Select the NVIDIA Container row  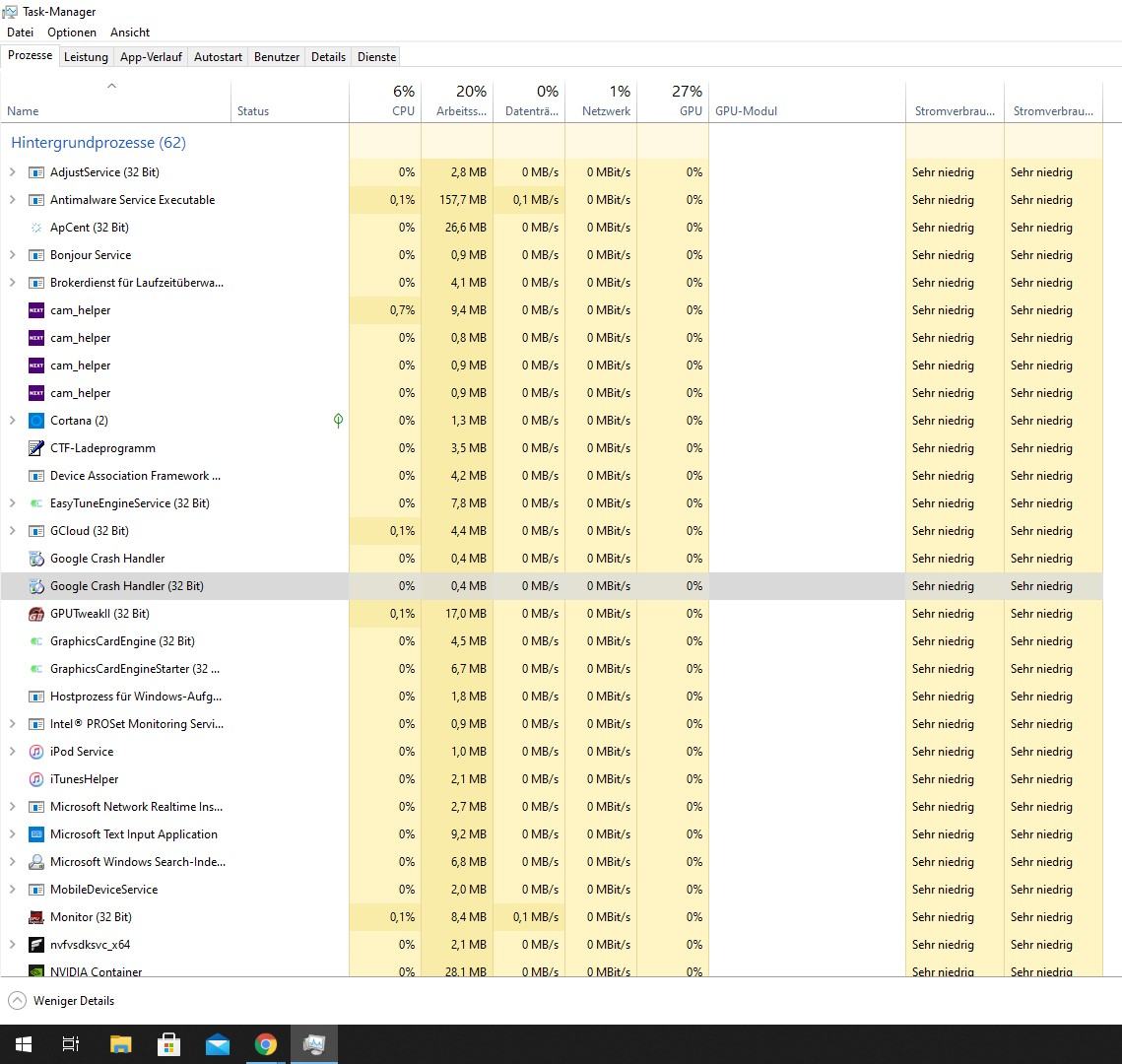point(552,968)
